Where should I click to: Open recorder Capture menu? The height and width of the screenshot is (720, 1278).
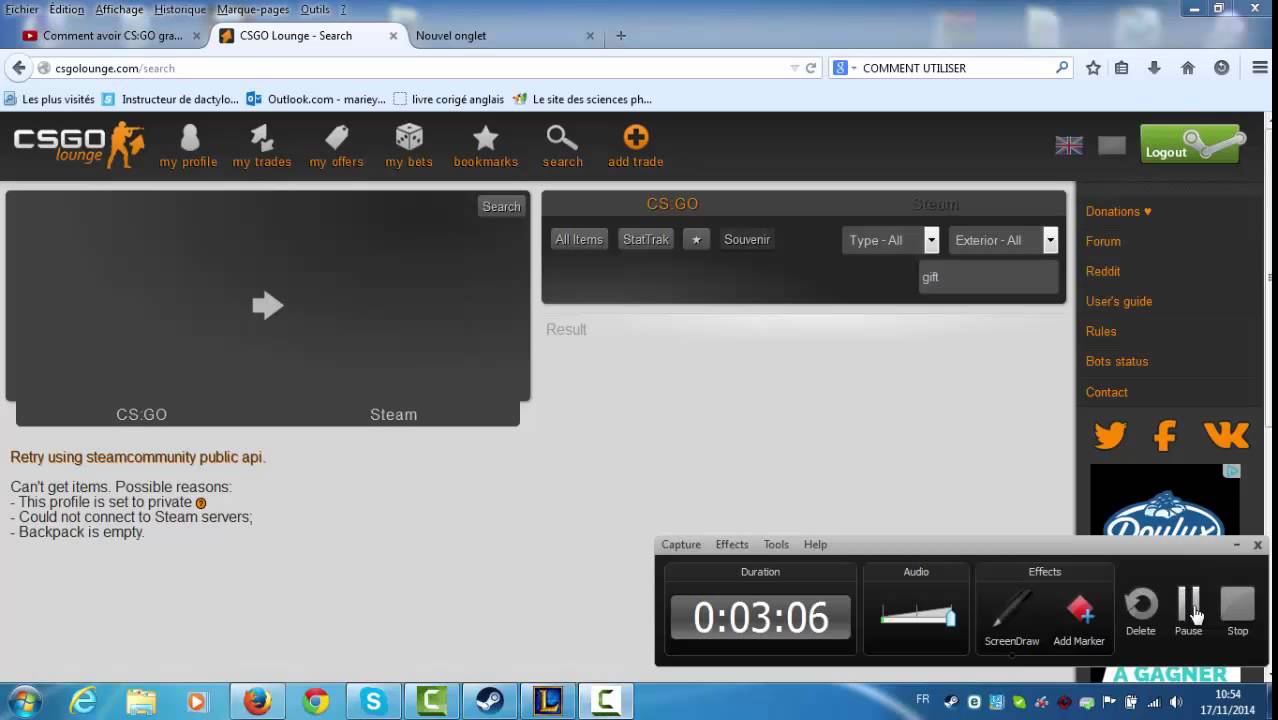(x=681, y=545)
